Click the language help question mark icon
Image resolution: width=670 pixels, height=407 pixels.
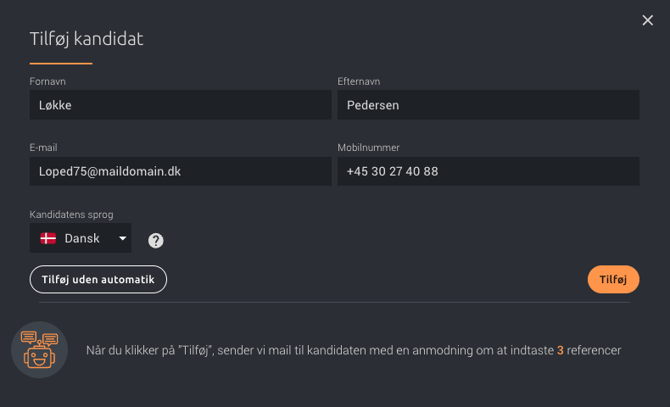pyautogui.click(x=156, y=240)
